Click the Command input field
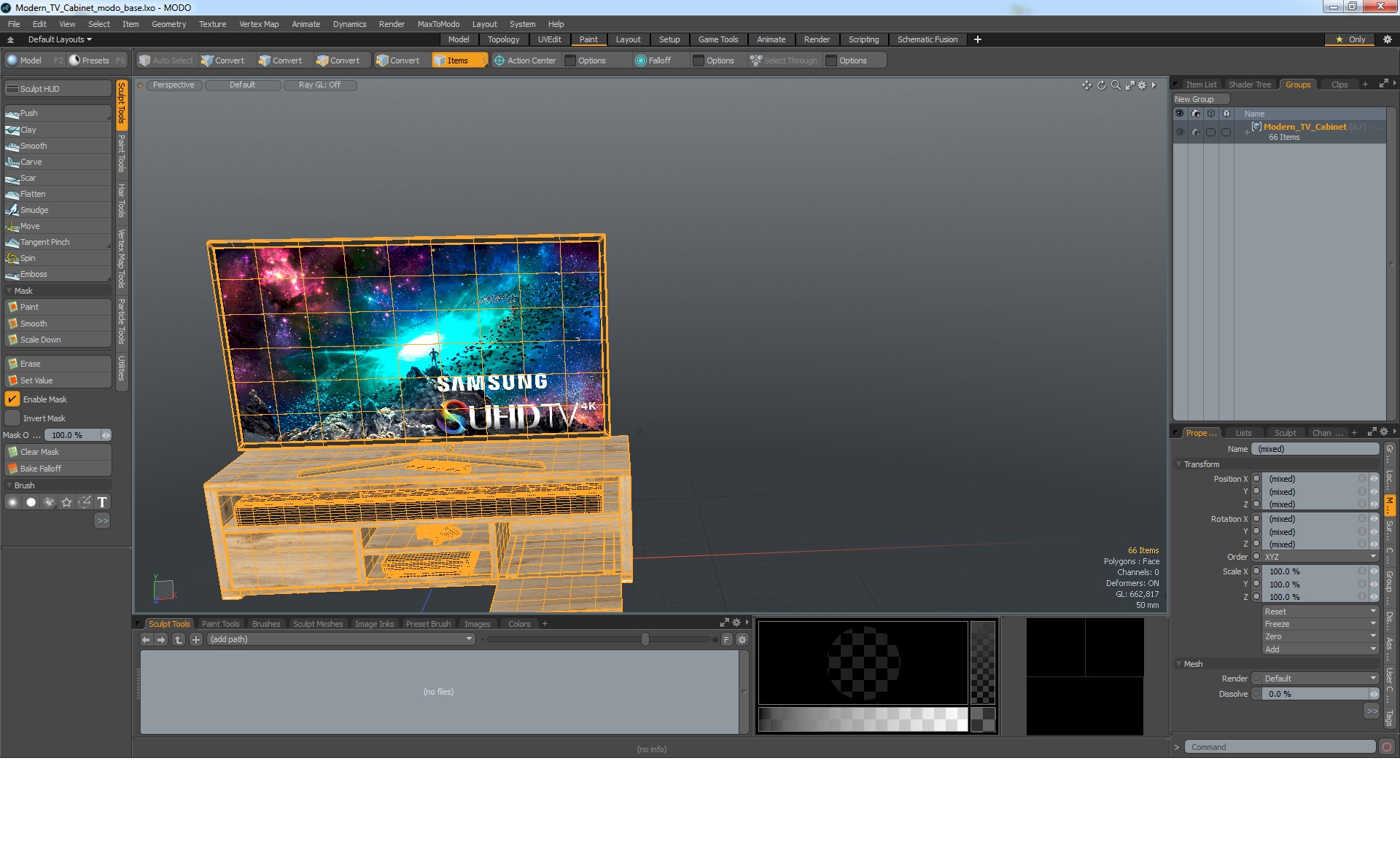This screenshot has height=844, width=1400. 1280,747
